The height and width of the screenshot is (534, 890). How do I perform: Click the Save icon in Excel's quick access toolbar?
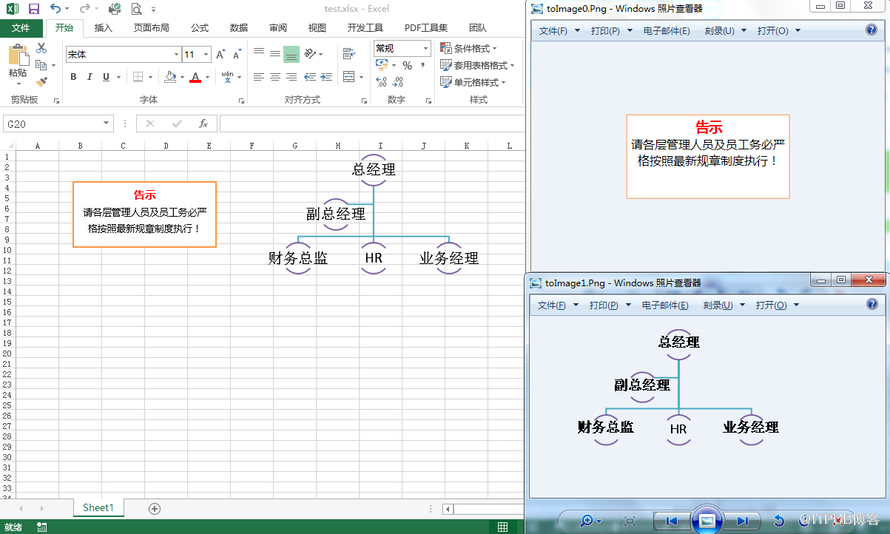[34, 8]
